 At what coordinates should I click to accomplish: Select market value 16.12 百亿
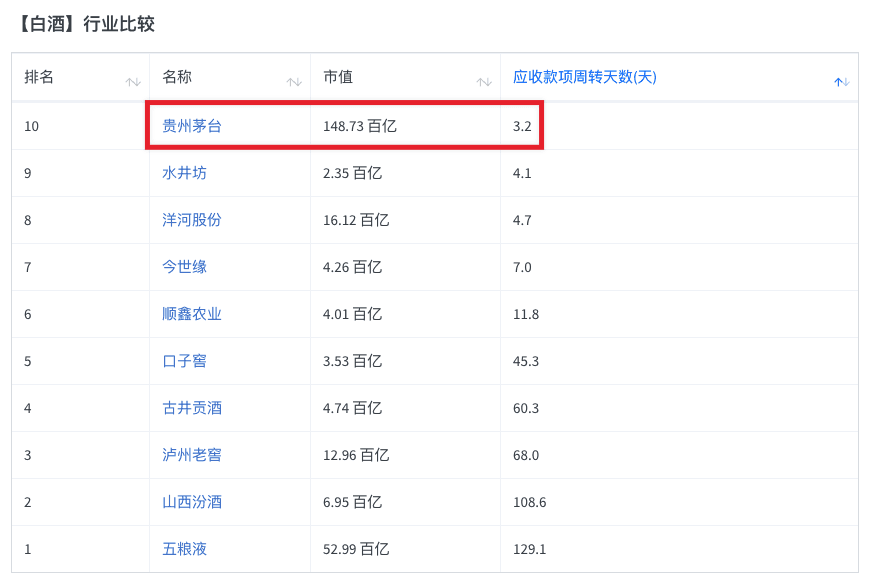coord(356,220)
